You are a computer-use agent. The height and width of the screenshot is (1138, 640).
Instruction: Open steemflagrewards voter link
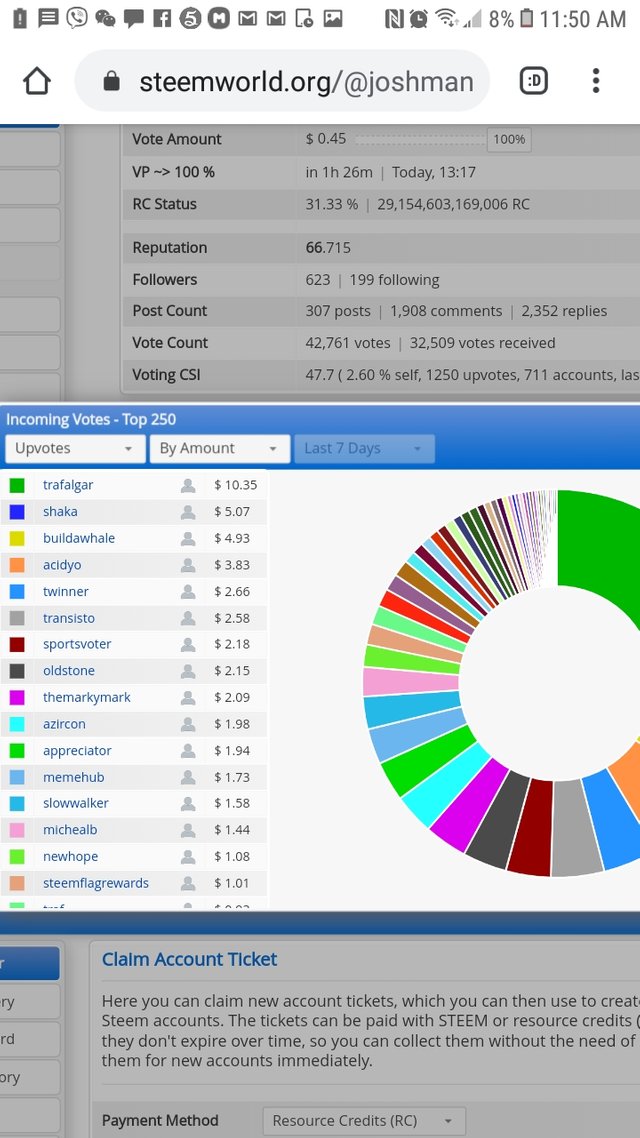pyautogui.click(x=96, y=883)
